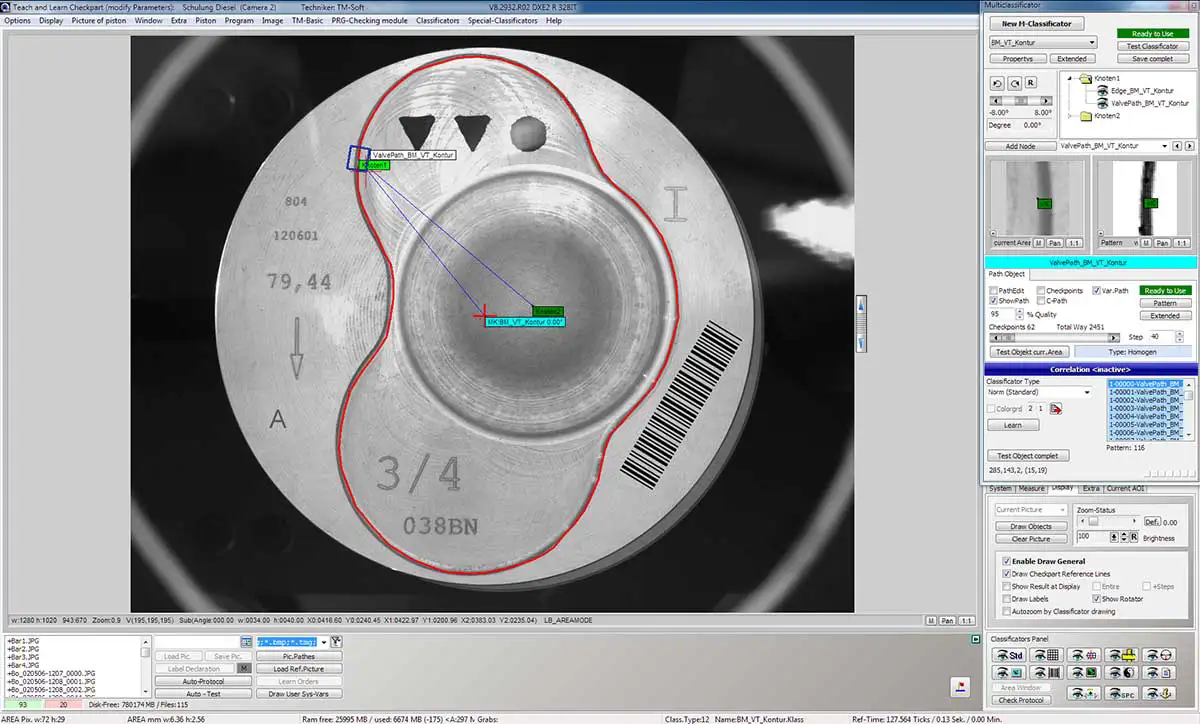Click the Brightness value field
1200x724 pixels.
(1093, 537)
